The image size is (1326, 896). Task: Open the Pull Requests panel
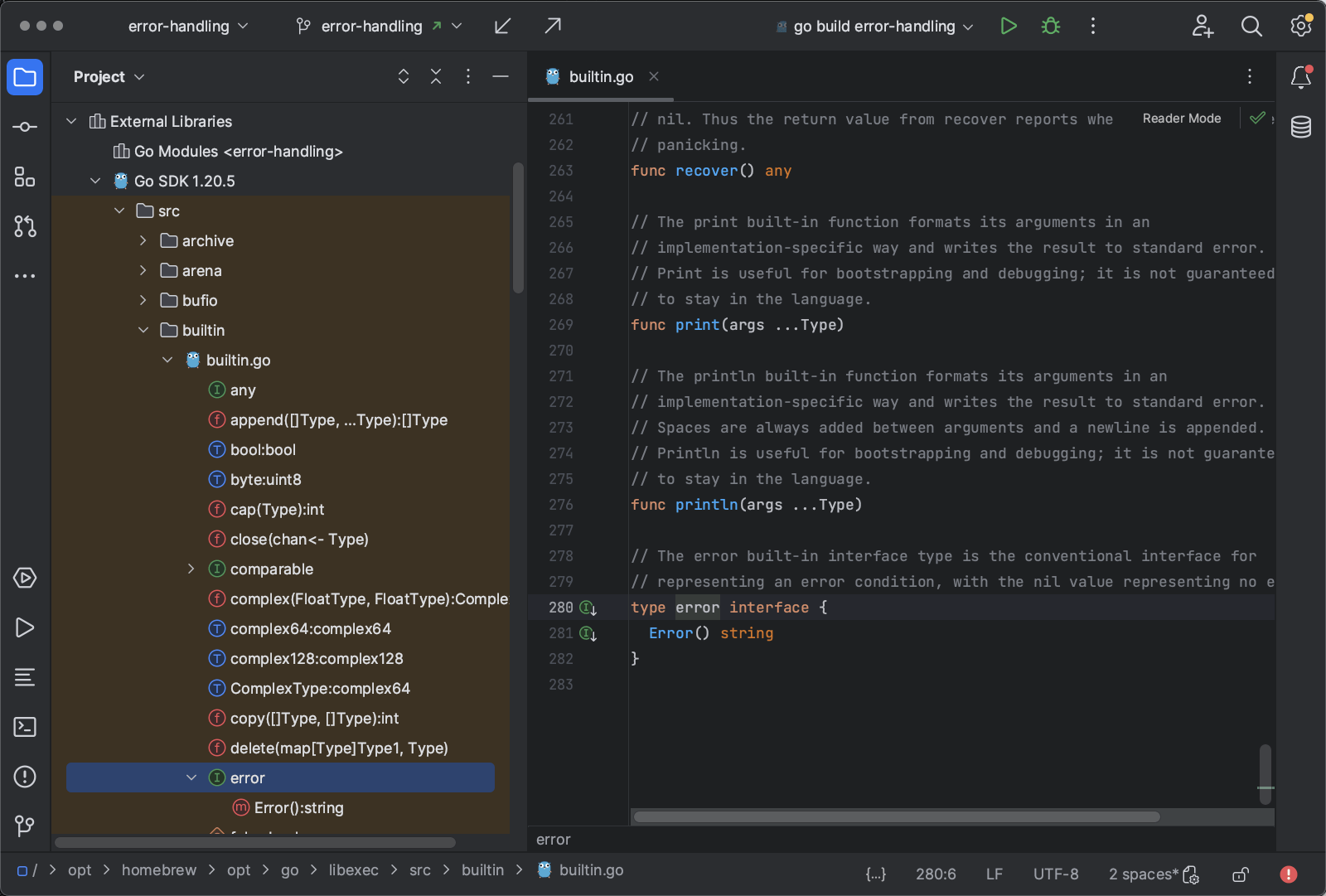25,226
